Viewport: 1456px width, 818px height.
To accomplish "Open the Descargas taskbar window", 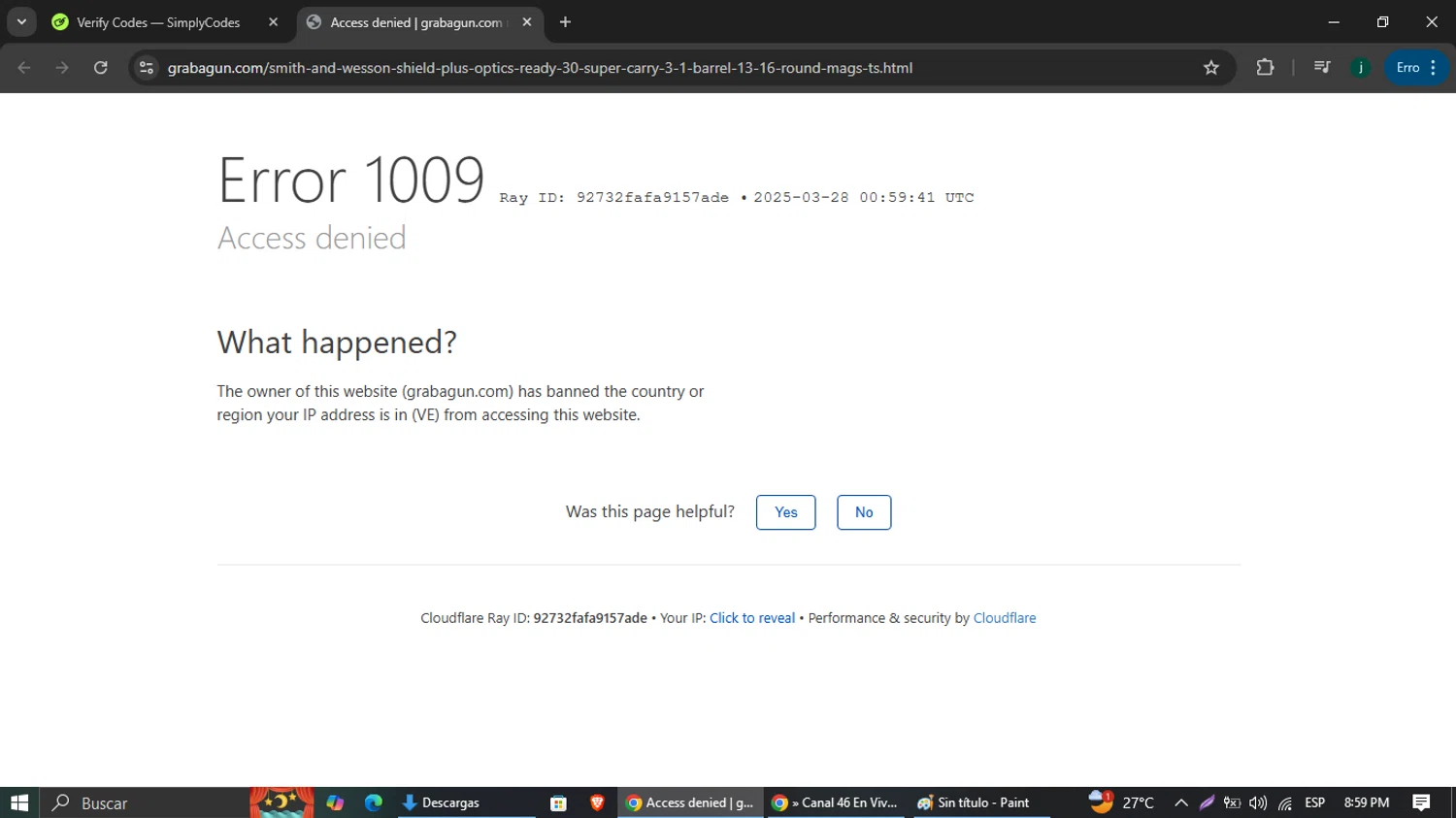I will coord(466,802).
